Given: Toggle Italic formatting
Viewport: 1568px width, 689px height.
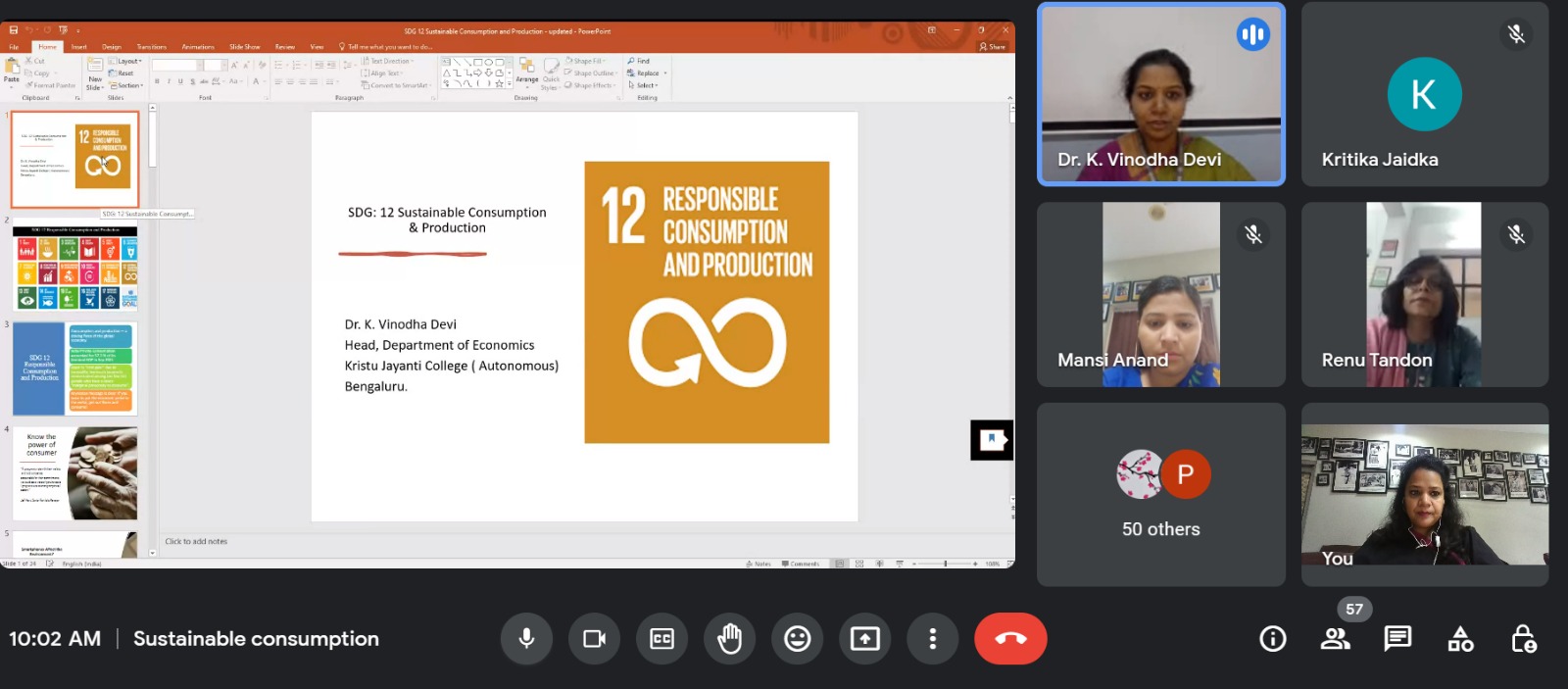Looking at the screenshot, I should (x=169, y=81).
